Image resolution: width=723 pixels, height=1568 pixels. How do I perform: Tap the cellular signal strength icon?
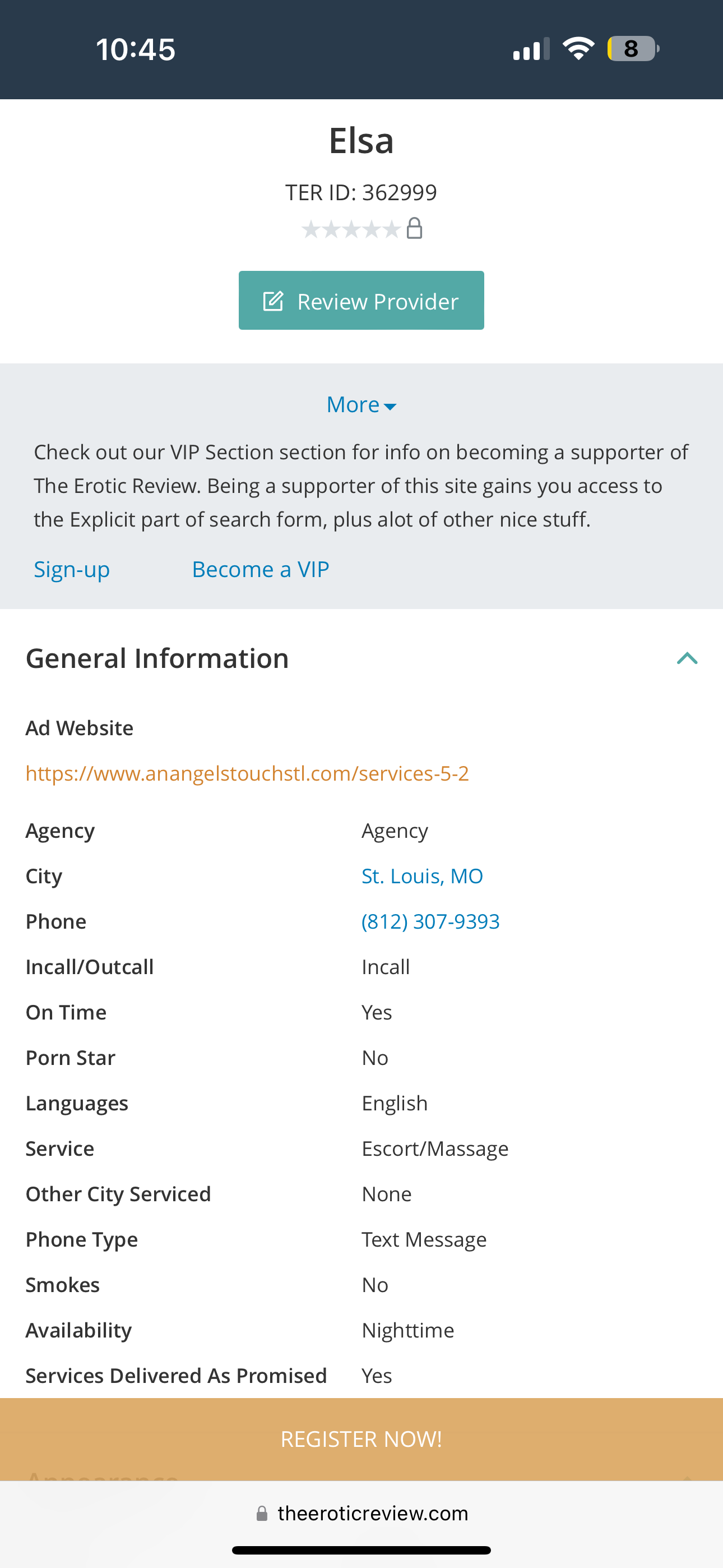pos(531,49)
